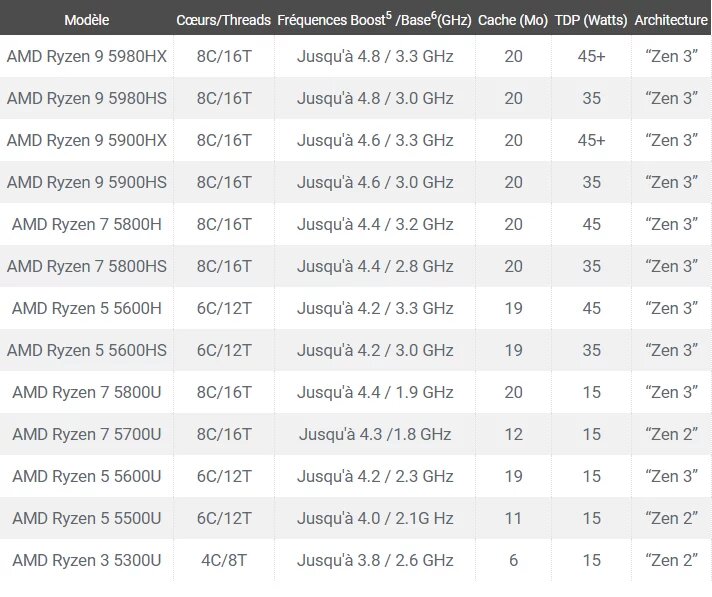Screen dimensions: 712x597
Task: Click the Jusqu'à 3.8 / 2.6 GHz cell
Action: click(375, 560)
